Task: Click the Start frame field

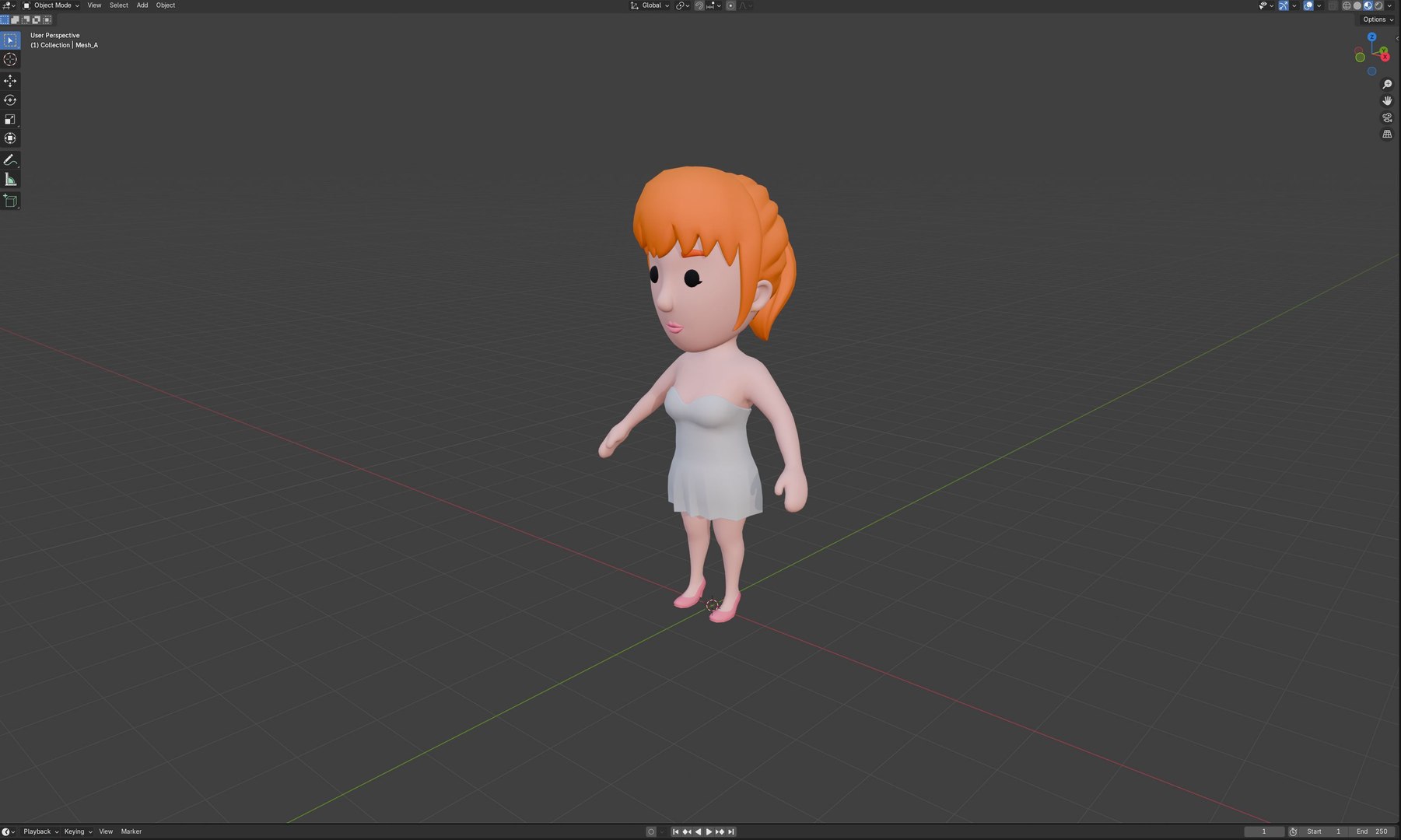Action: (1324, 831)
